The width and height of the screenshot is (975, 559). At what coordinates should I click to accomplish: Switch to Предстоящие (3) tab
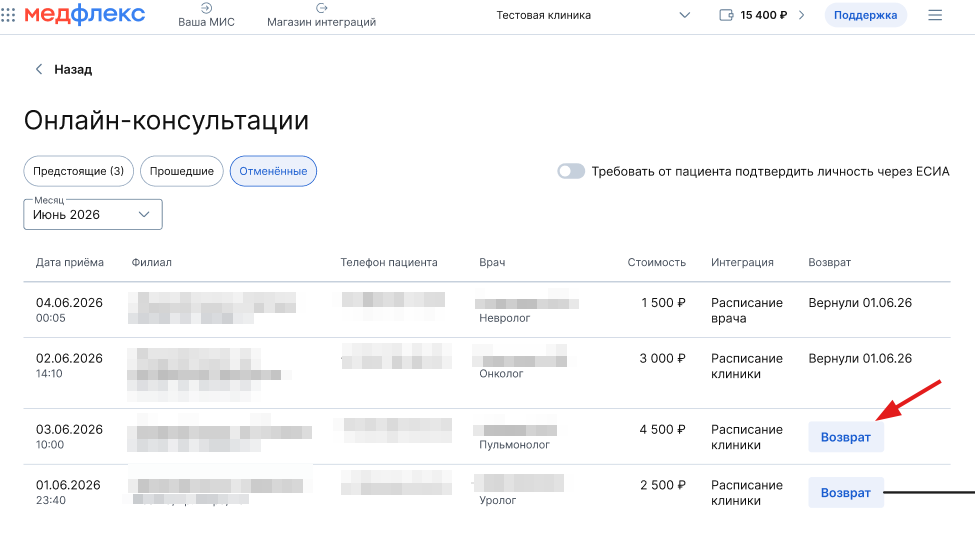coord(78,171)
